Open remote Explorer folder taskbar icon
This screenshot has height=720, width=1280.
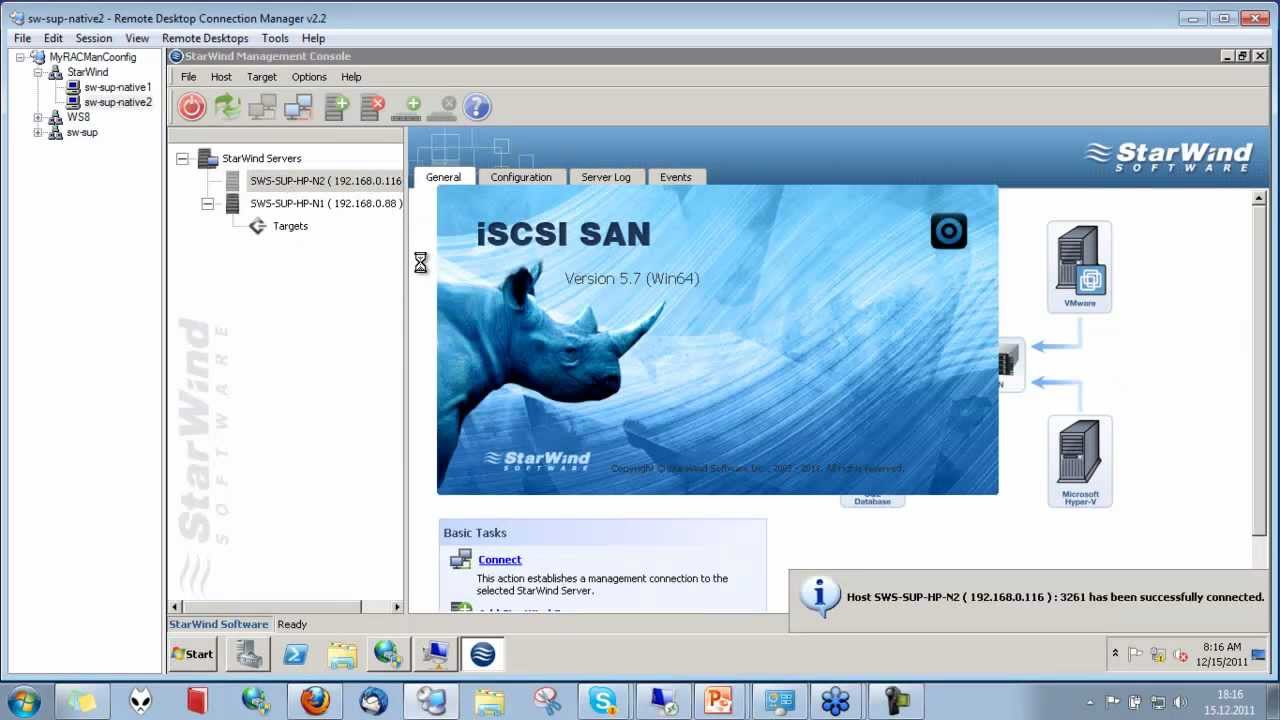click(342, 654)
